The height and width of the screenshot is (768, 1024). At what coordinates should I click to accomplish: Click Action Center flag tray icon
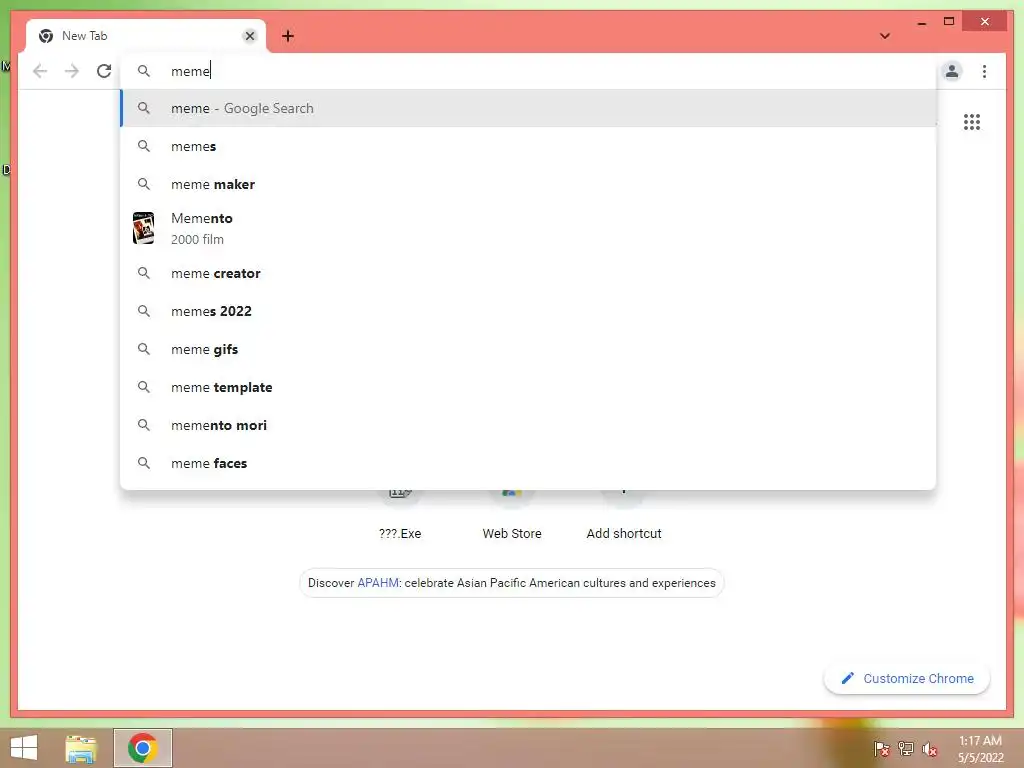881,748
